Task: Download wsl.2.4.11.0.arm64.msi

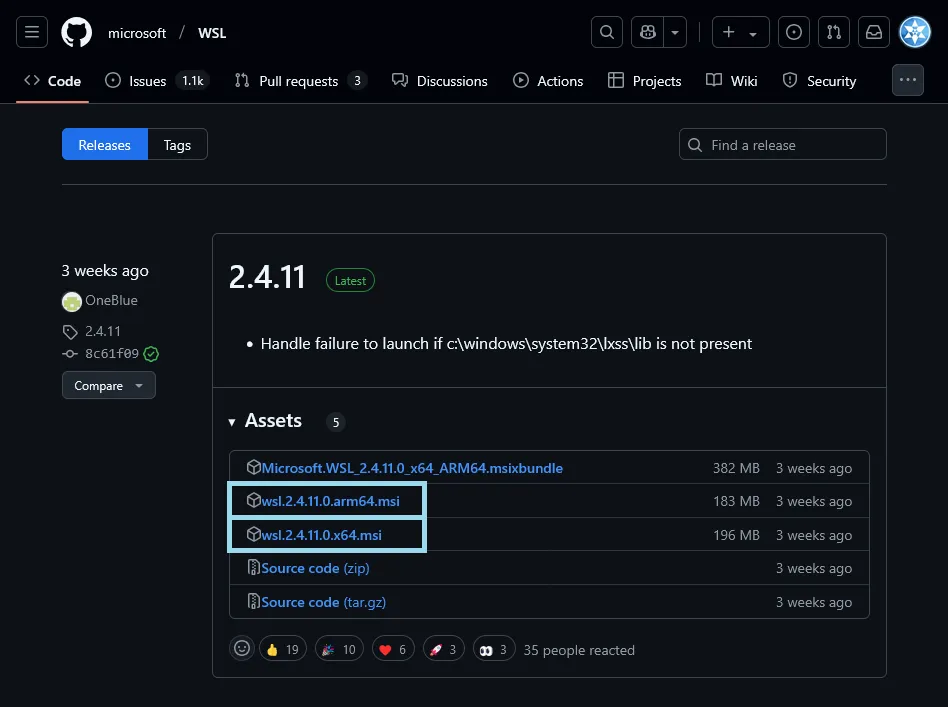Action: (x=330, y=501)
